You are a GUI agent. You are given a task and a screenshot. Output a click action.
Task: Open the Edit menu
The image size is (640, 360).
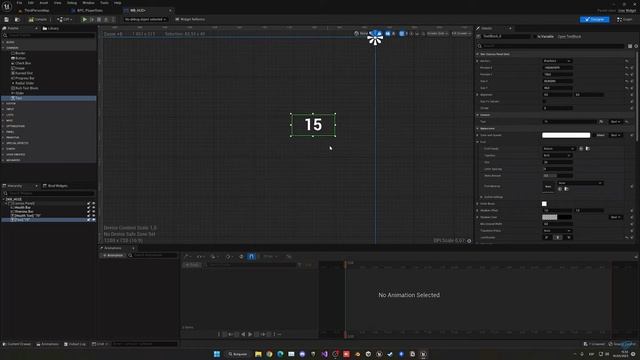pyautogui.click(x=31, y=3)
